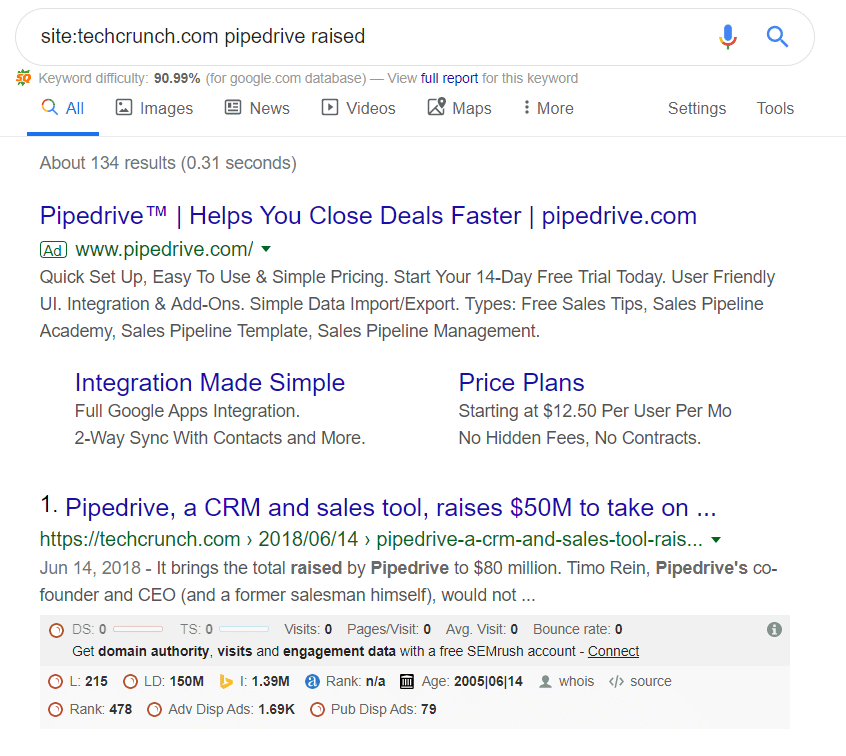Click 'Starting at $12.50 Per User Per Mo' text

click(595, 411)
